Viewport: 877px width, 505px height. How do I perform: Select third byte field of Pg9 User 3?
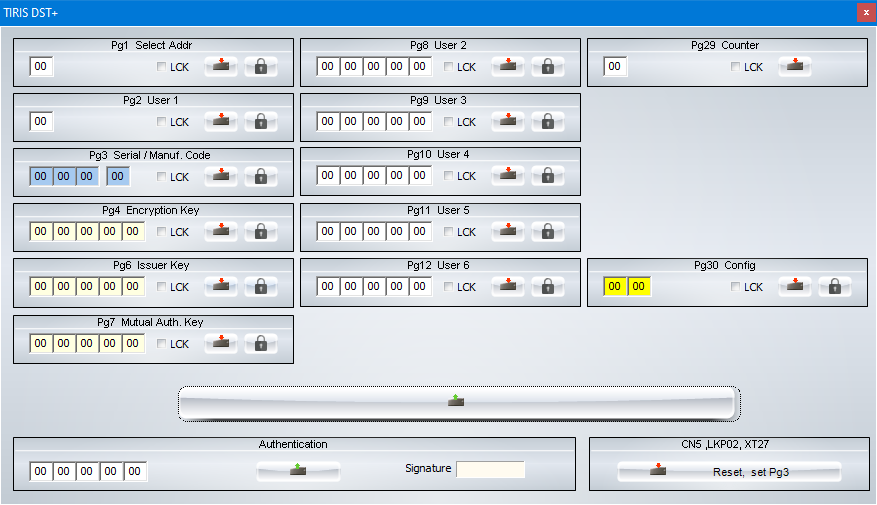coord(374,121)
